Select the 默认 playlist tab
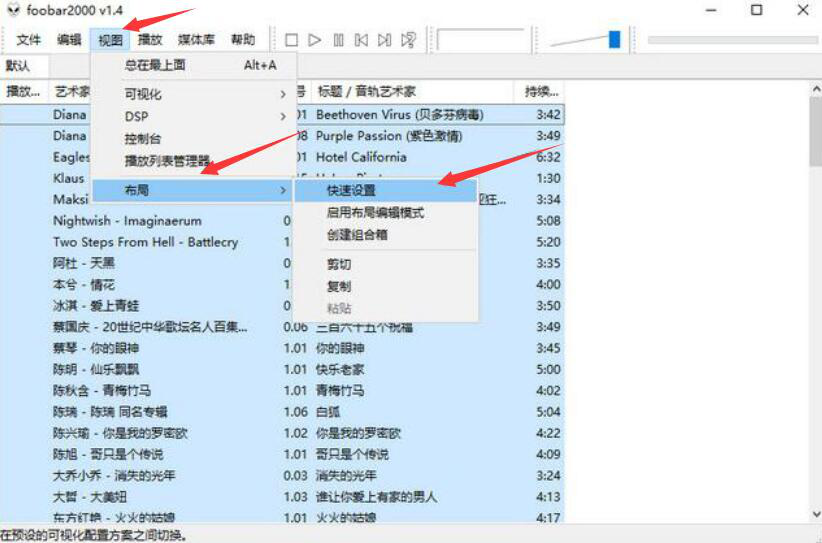822x543 pixels. pyautogui.click(x=24, y=66)
